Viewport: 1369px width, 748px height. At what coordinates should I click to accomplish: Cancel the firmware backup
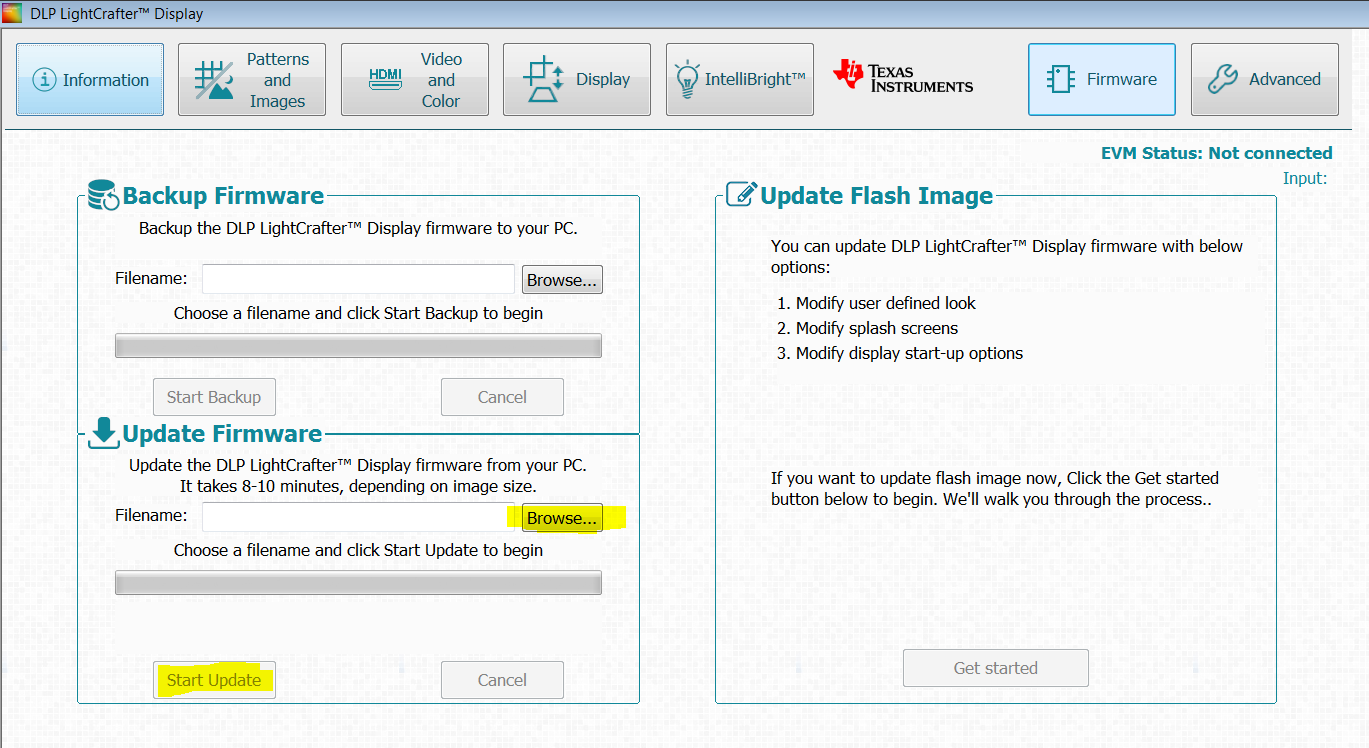click(502, 397)
